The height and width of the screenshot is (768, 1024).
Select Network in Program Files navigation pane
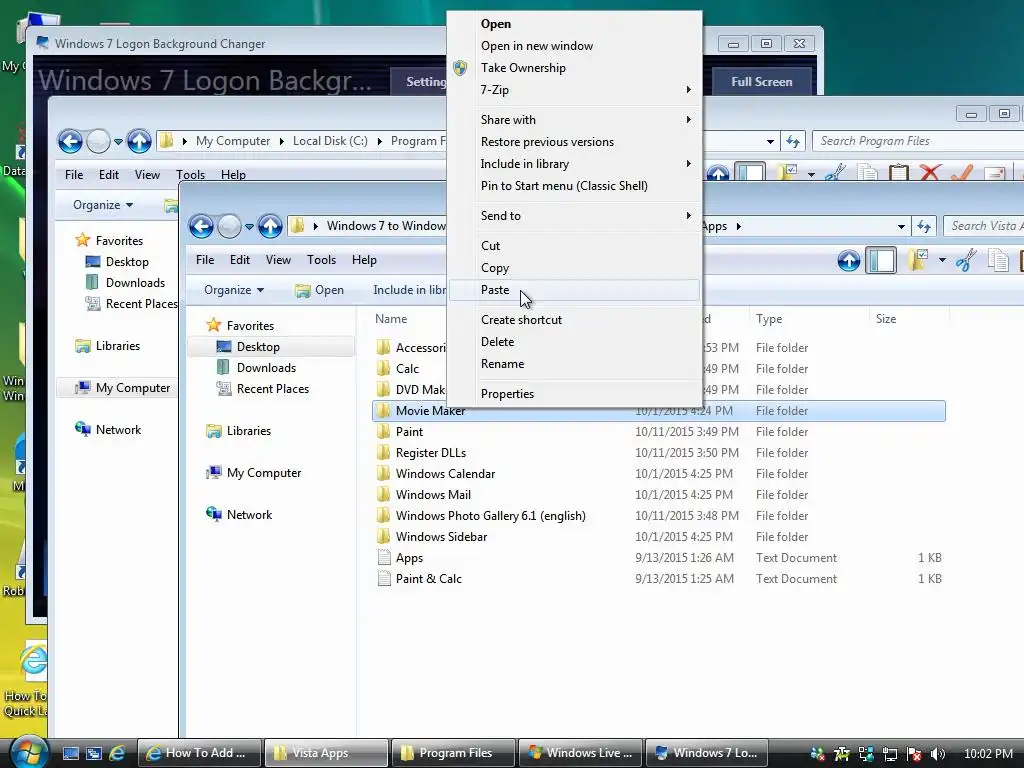(x=118, y=430)
